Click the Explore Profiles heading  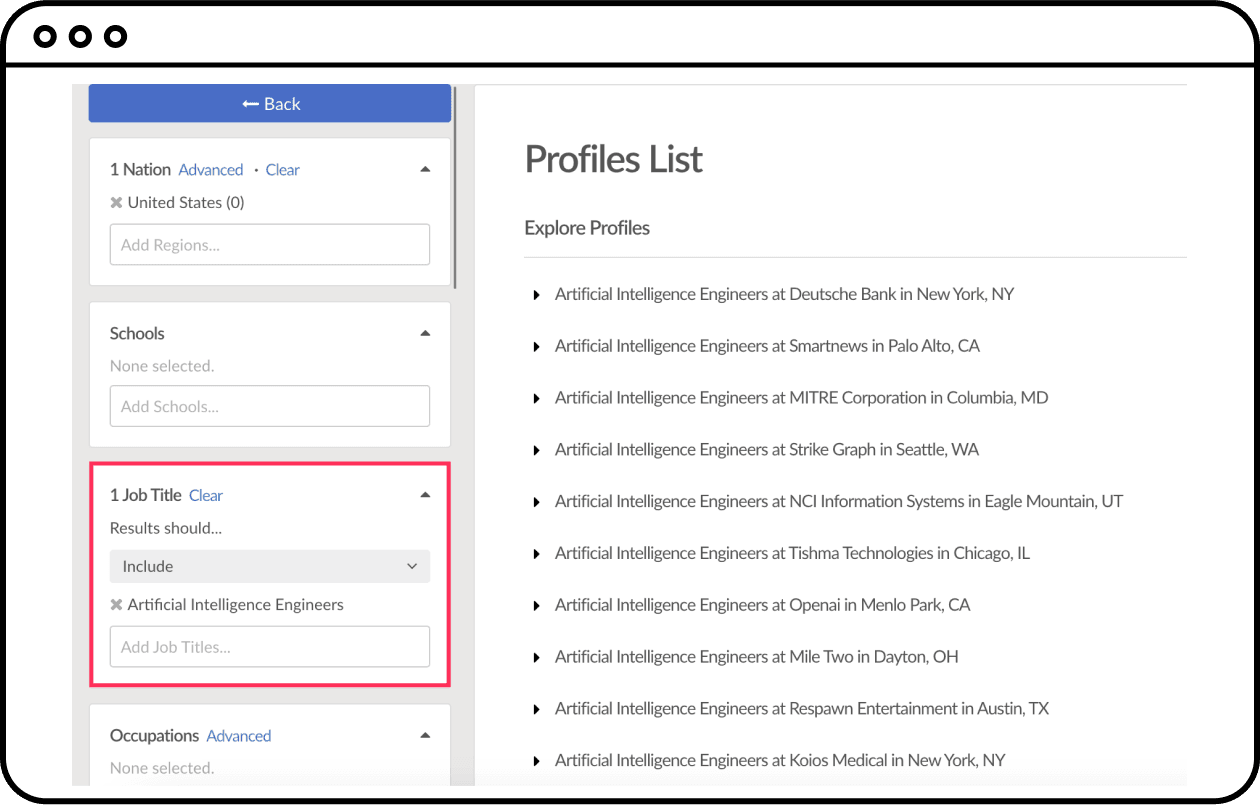587,228
